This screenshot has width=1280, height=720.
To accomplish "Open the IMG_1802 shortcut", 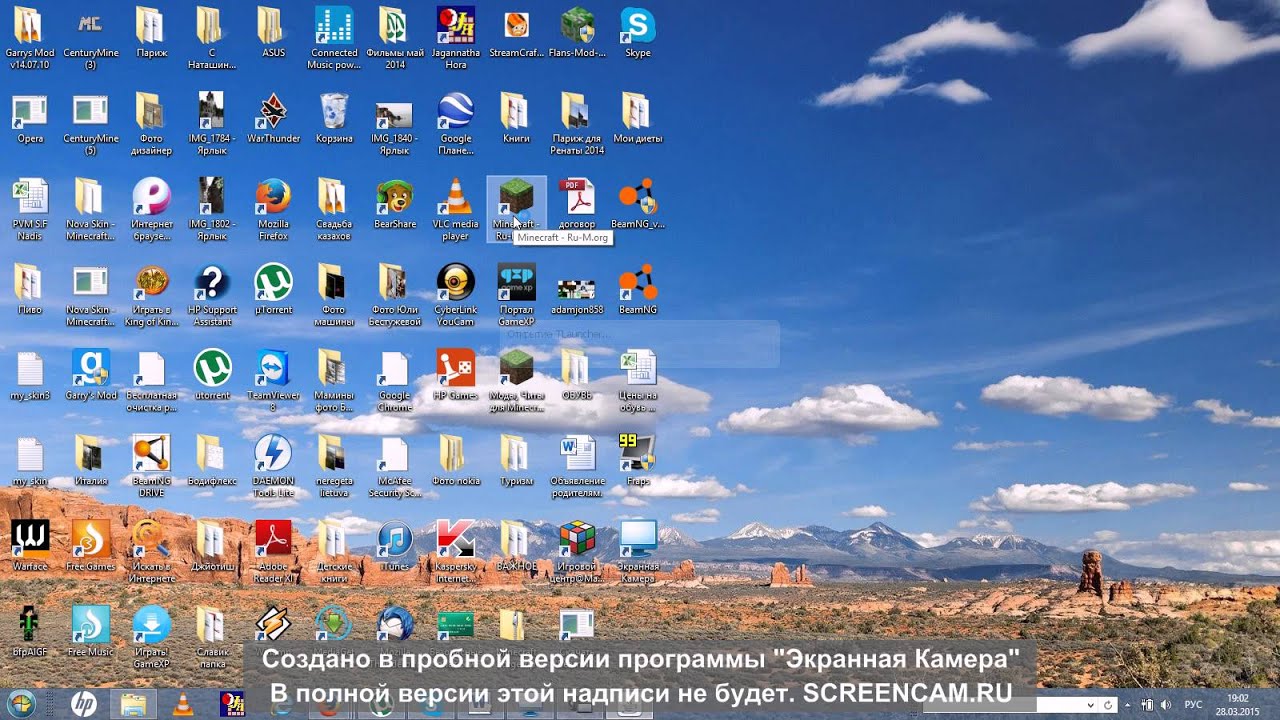I will (212, 209).
